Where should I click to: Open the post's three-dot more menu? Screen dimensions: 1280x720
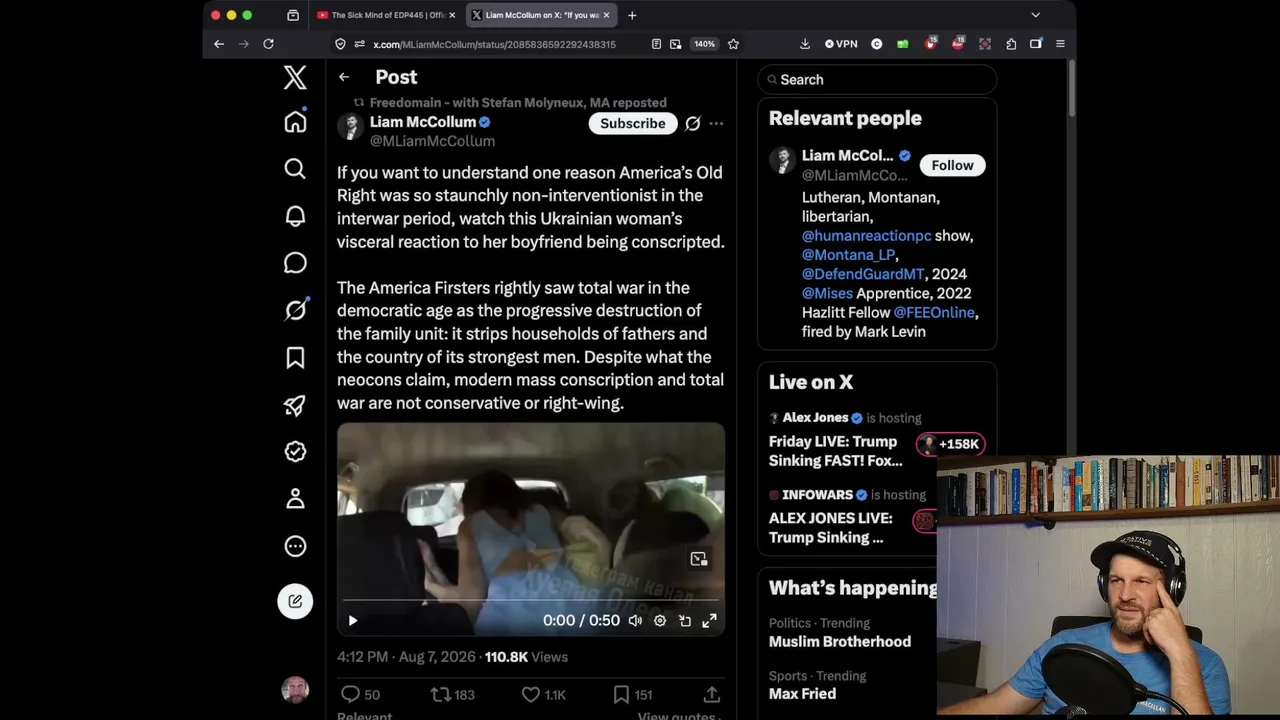pos(716,123)
